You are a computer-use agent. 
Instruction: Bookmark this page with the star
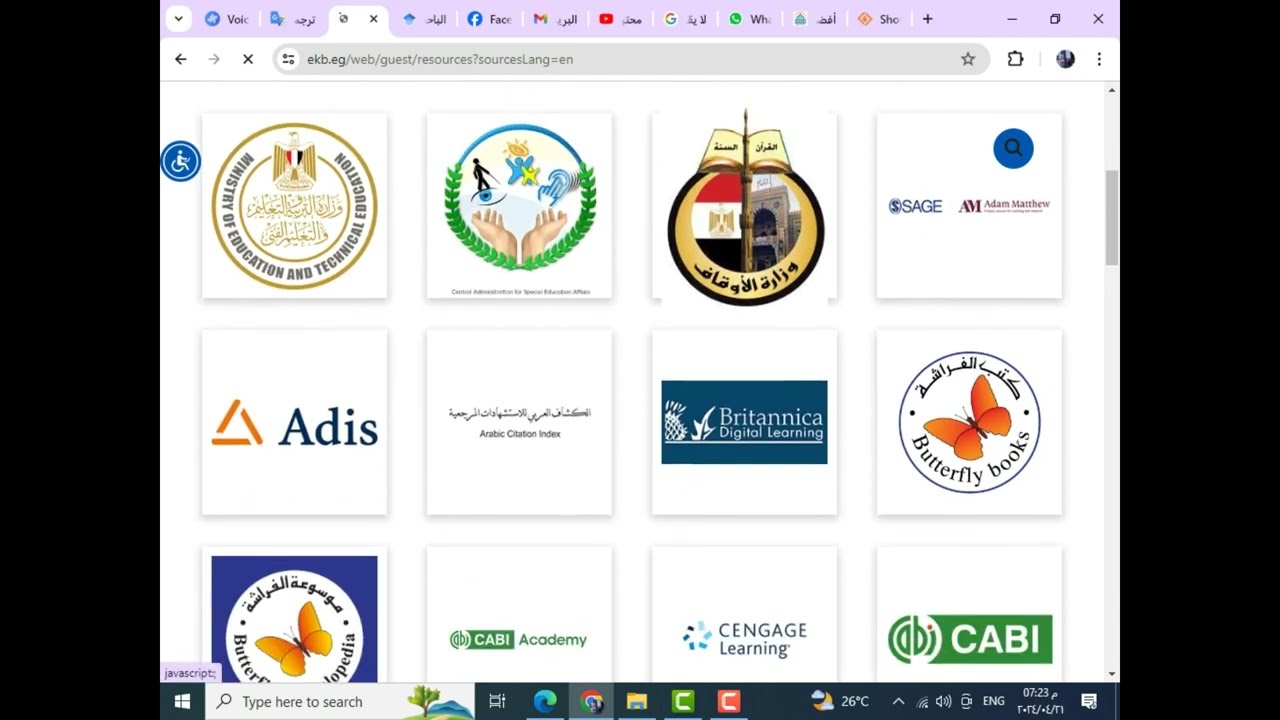point(968,59)
